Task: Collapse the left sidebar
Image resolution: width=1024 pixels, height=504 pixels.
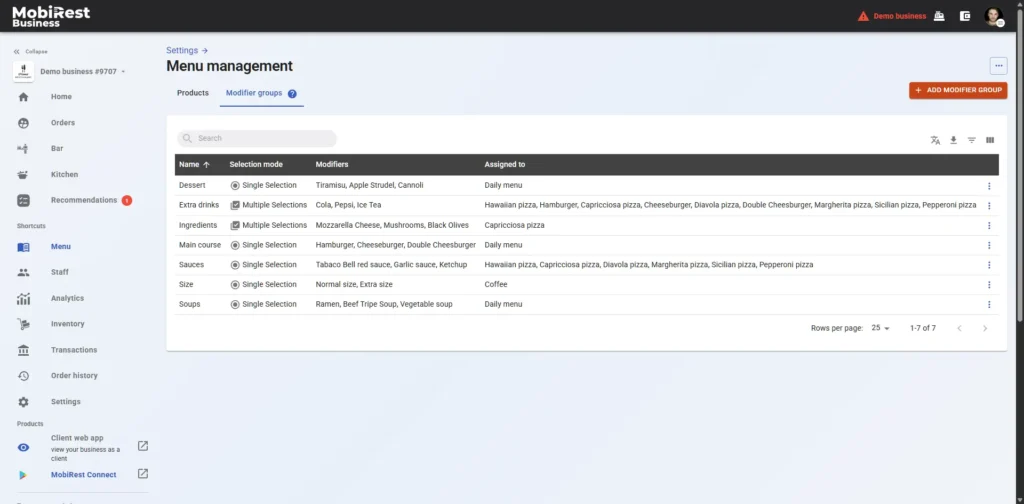Action: tap(30, 51)
